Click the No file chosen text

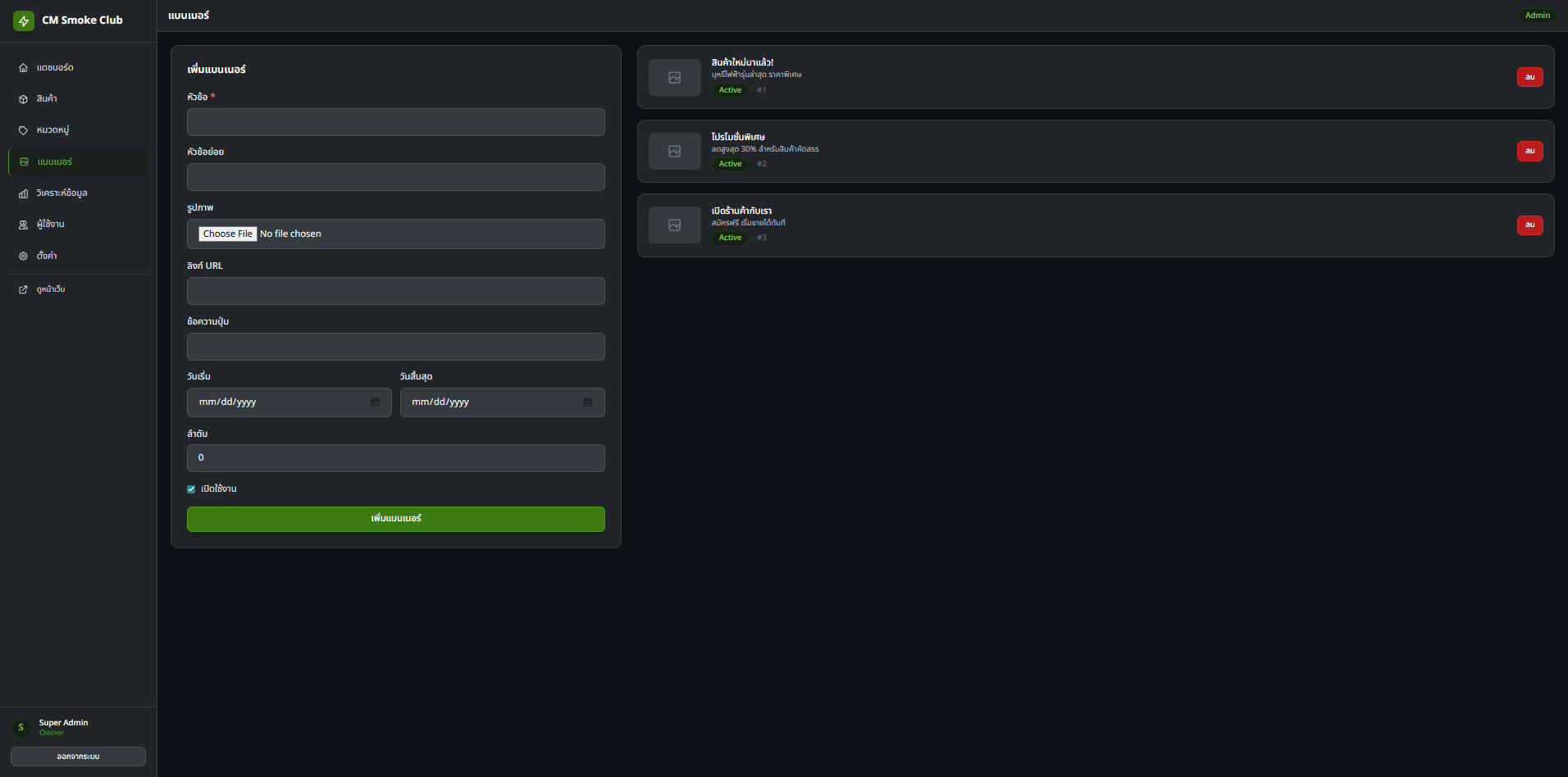[x=290, y=234]
